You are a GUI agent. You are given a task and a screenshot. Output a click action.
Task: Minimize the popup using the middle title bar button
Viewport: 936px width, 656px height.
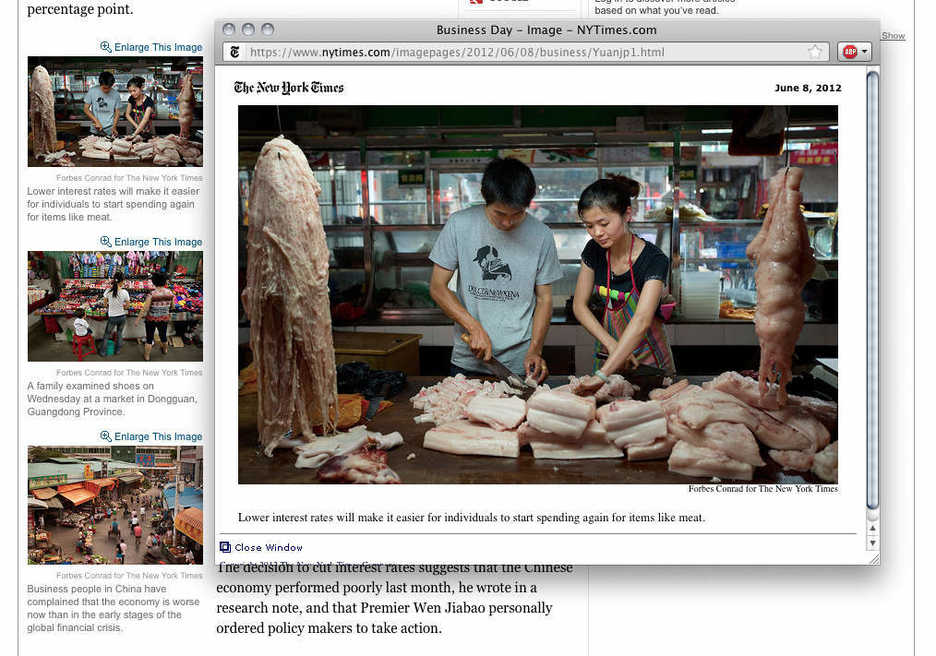pos(248,29)
